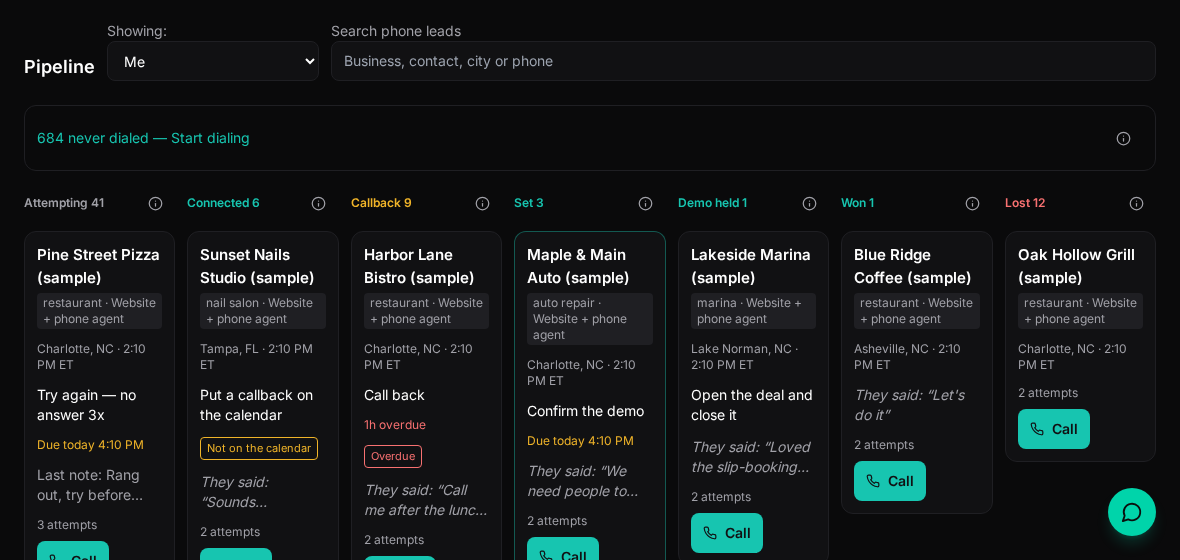The width and height of the screenshot is (1180, 560).
Task: Select the Won 1 column header
Action: 858,203
